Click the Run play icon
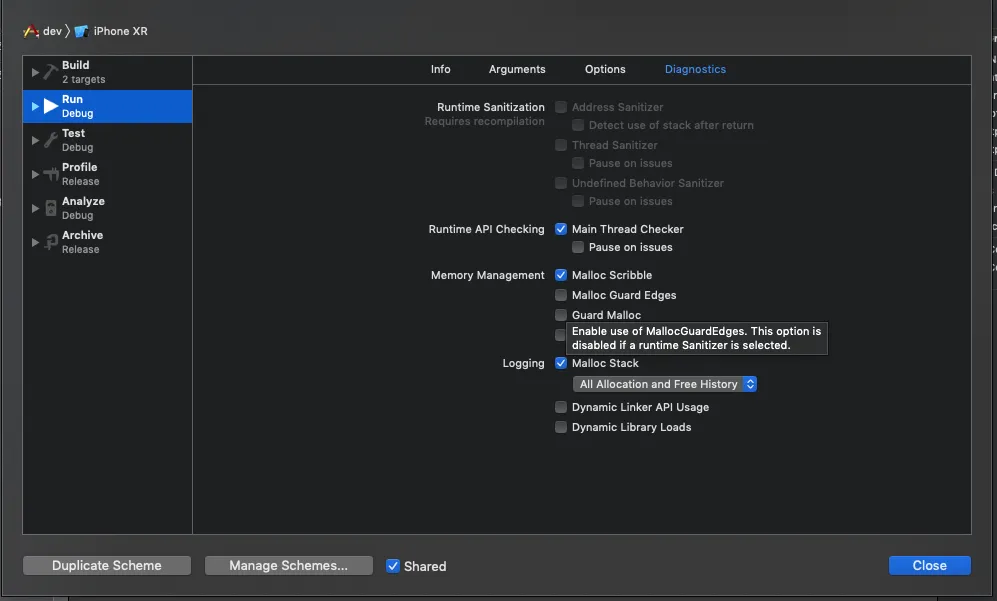This screenshot has height=601, width=997. click(50, 106)
